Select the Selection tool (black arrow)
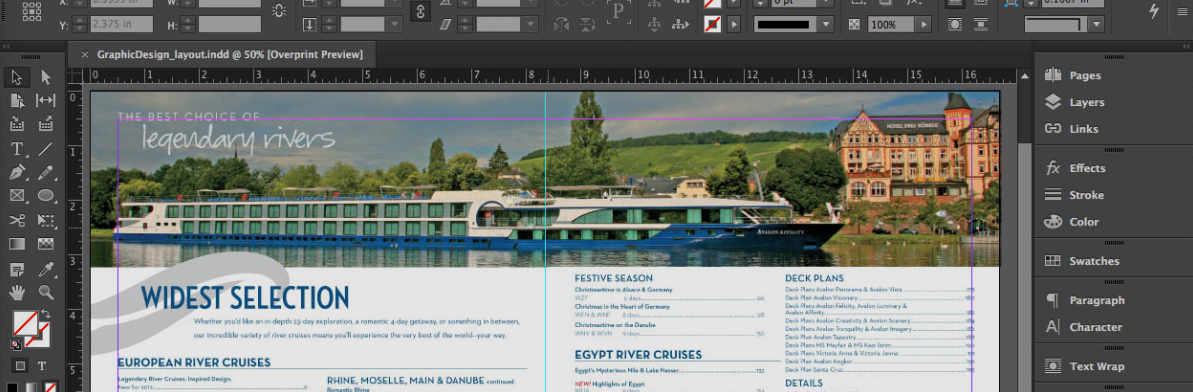Image resolution: width=1193 pixels, height=392 pixels. point(17,77)
